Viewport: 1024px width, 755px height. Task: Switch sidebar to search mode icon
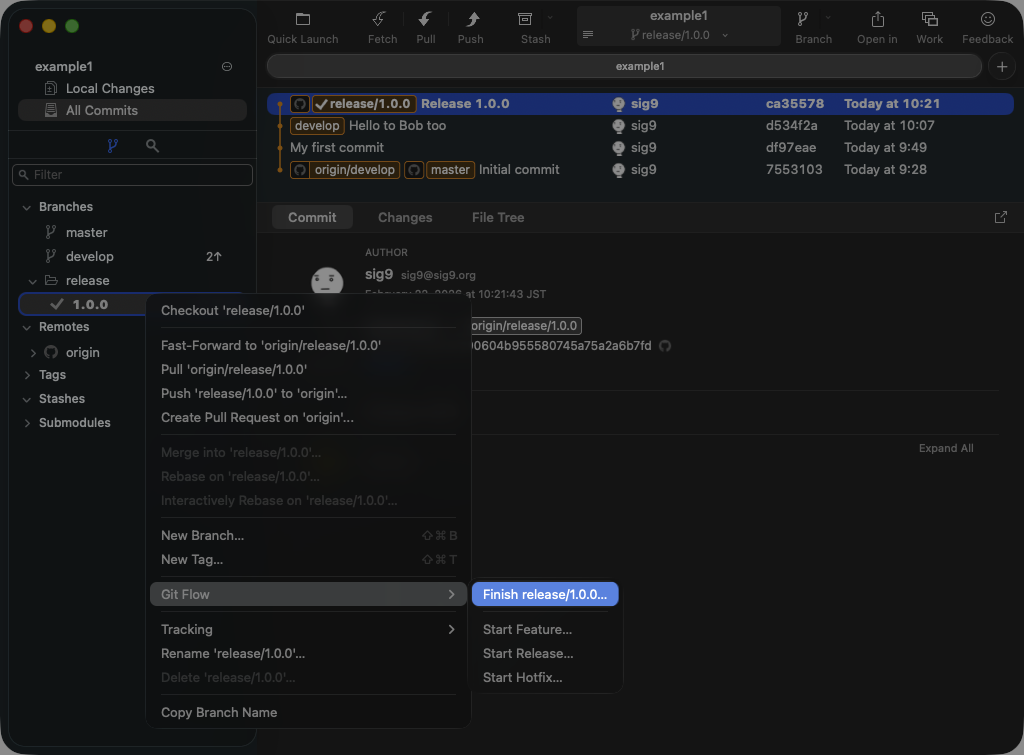click(152, 146)
